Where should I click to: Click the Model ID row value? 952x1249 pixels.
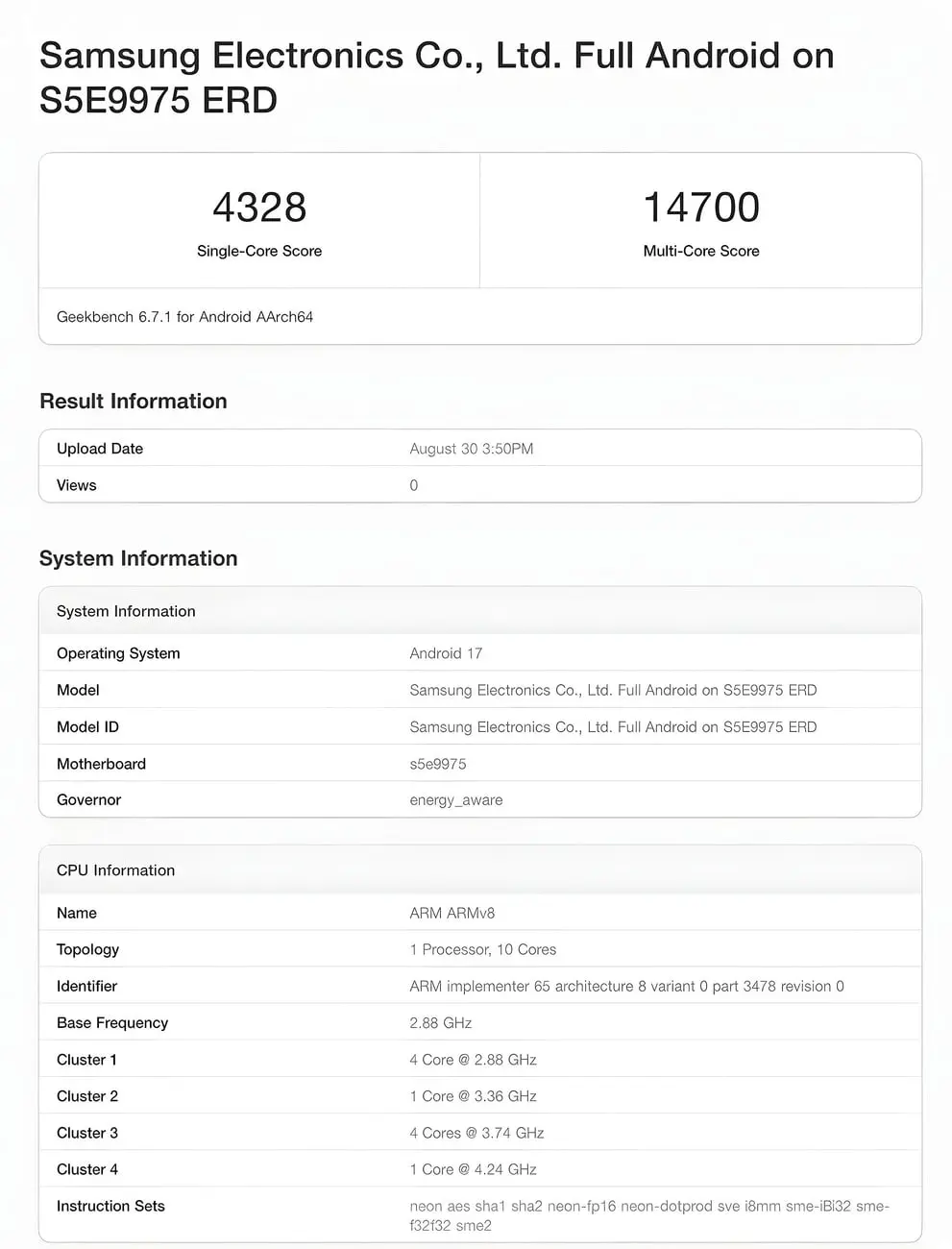pos(613,727)
